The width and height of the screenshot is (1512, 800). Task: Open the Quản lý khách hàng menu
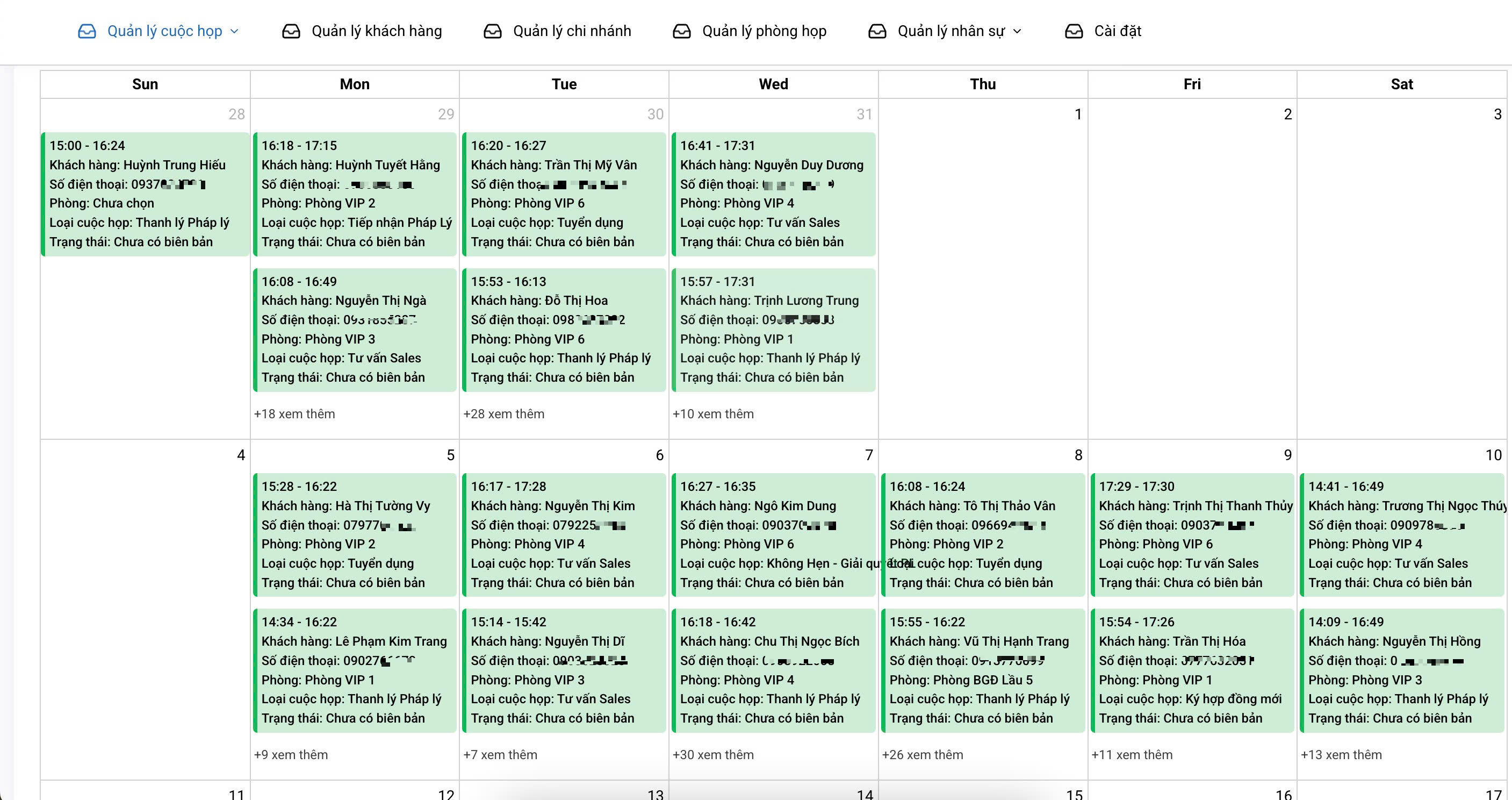(x=376, y=31)
